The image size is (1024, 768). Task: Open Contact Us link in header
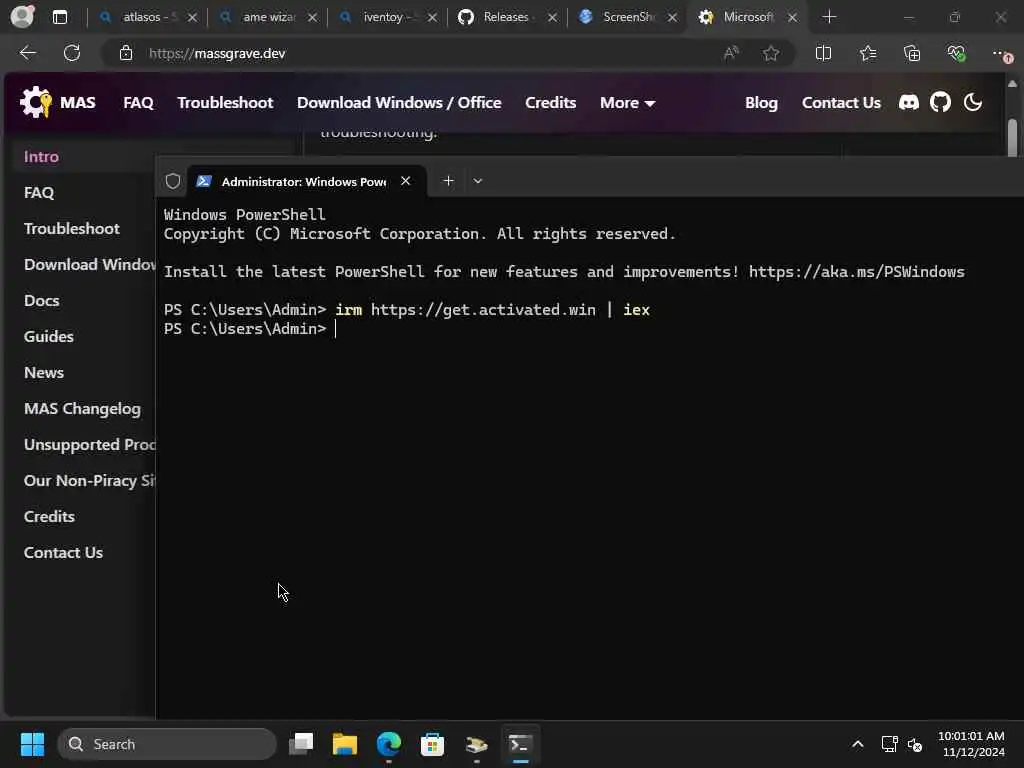[x=841, y=103]
